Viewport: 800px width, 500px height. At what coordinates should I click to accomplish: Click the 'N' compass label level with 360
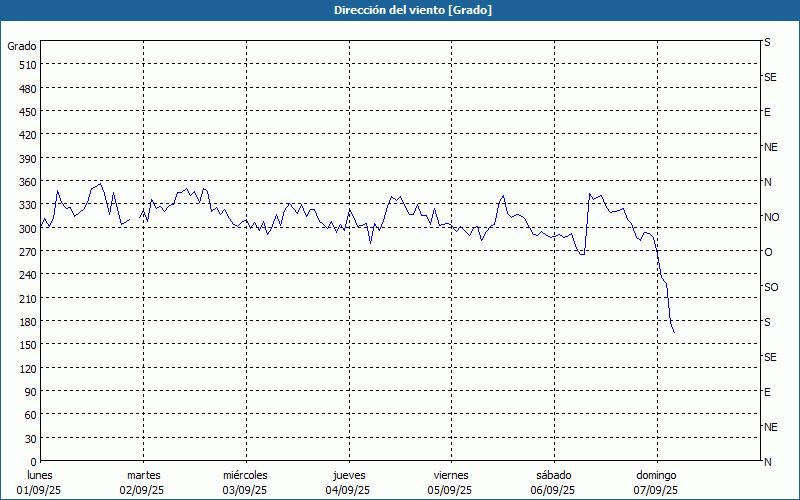point(767,182)
